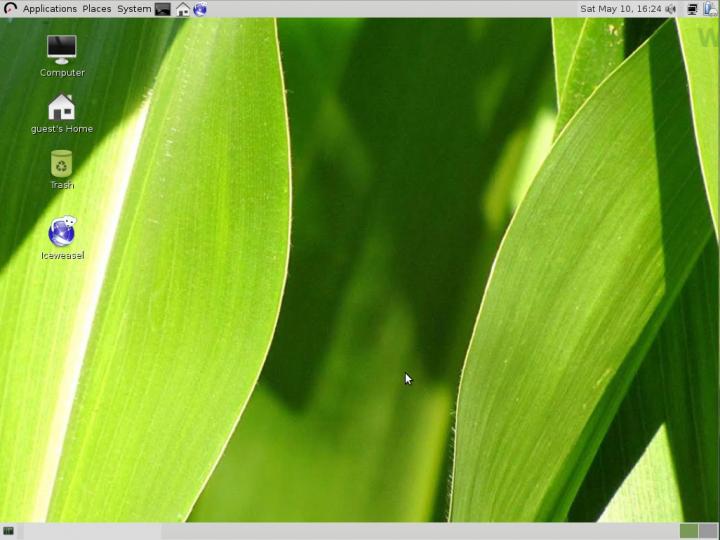Screen dimensions: 720x540
Task: Launch terminal from top panel icon
Action: click(x=163, y=9)
